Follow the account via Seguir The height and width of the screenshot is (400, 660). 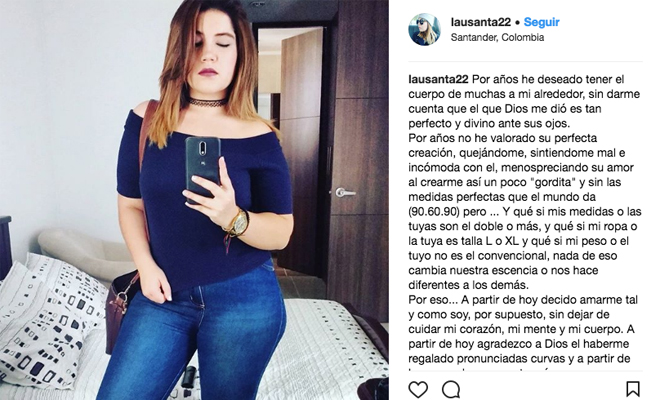click(x=541, y=22)
